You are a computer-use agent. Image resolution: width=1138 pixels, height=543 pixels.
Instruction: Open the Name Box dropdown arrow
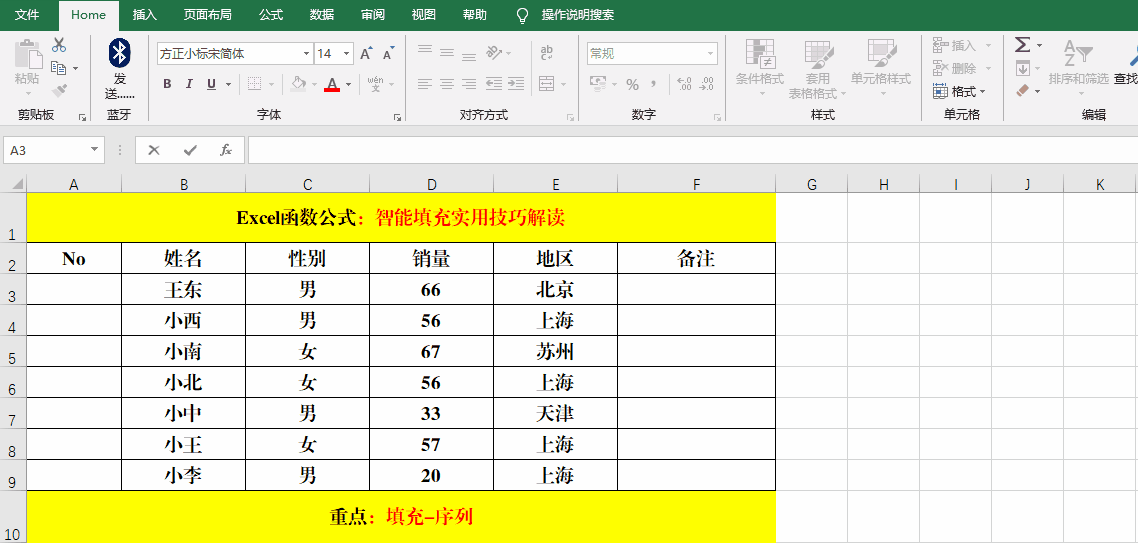95,150
